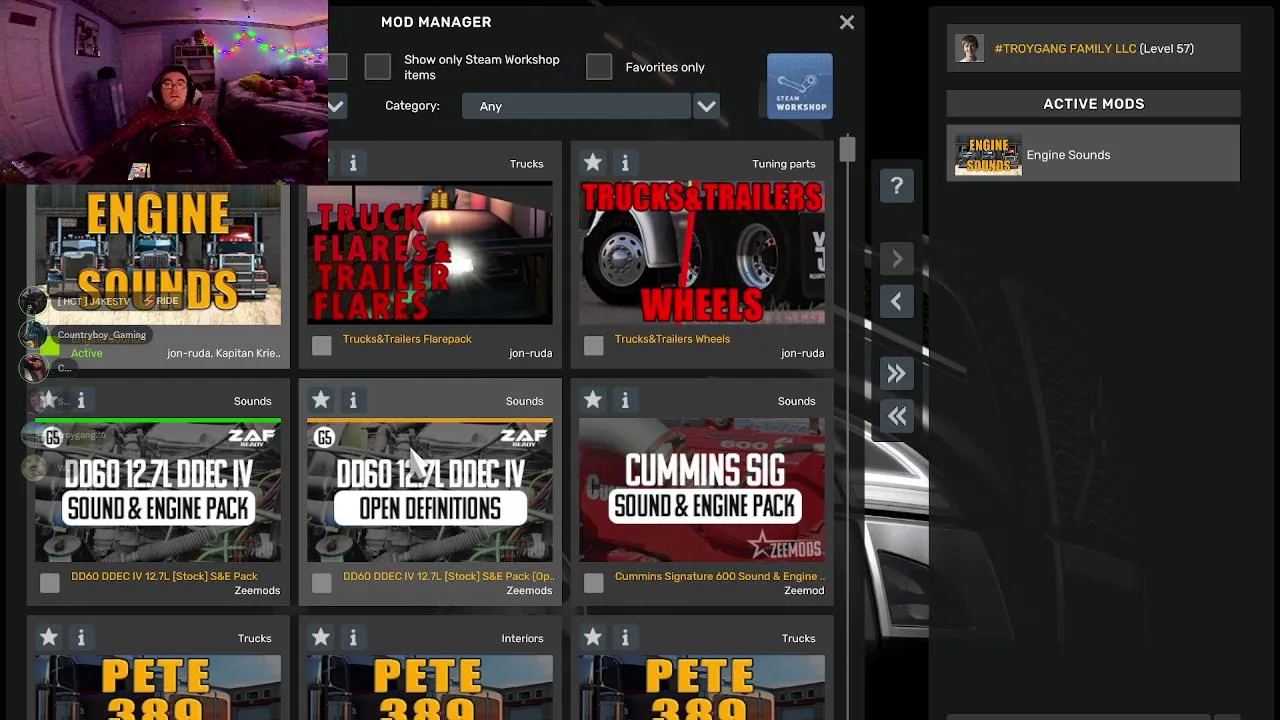
Task: Open the Category dropdown showing Any
Action: [x=576, y=106]
